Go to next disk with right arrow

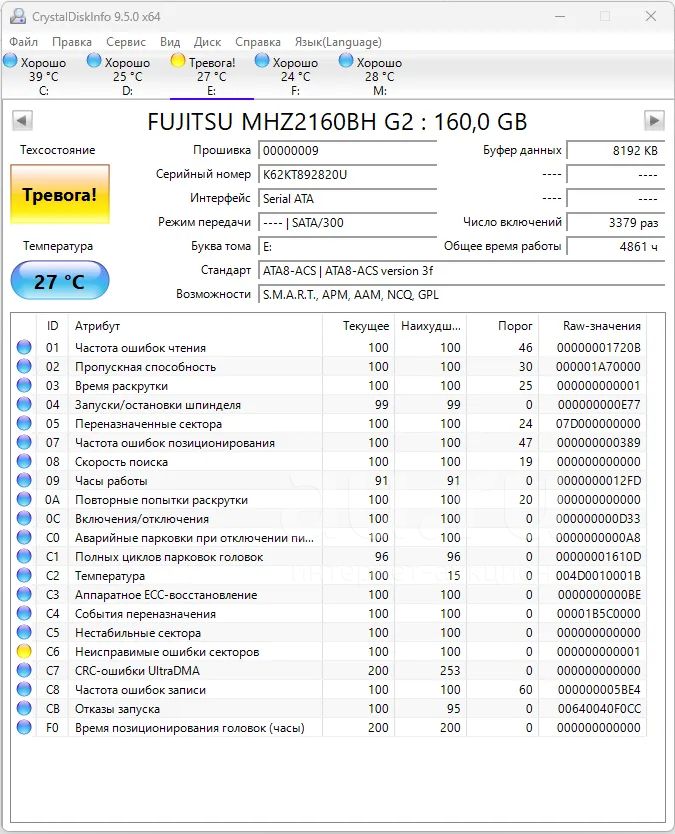click(x=654, y=121)
